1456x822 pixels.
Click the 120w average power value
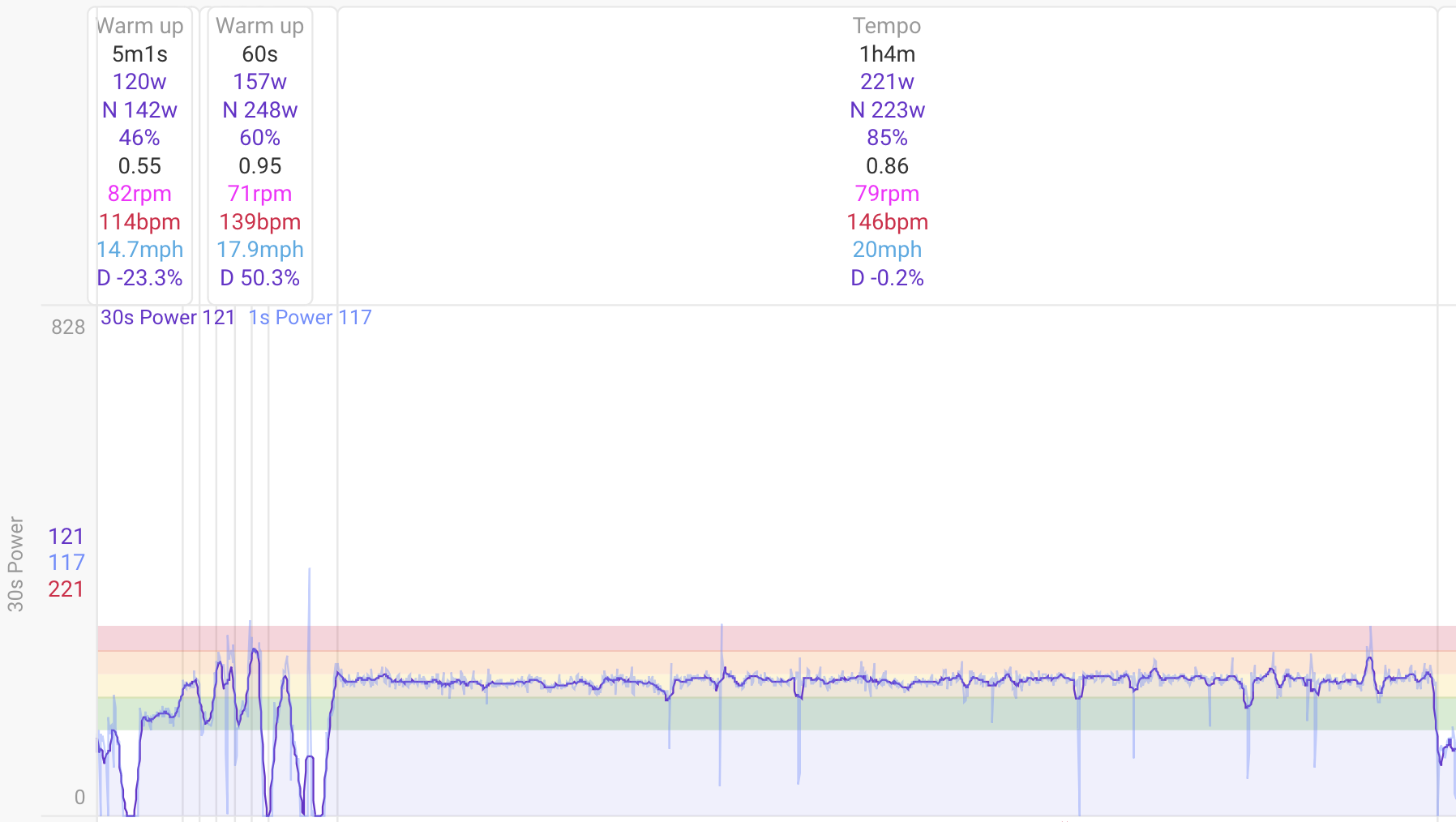point(139,82)
